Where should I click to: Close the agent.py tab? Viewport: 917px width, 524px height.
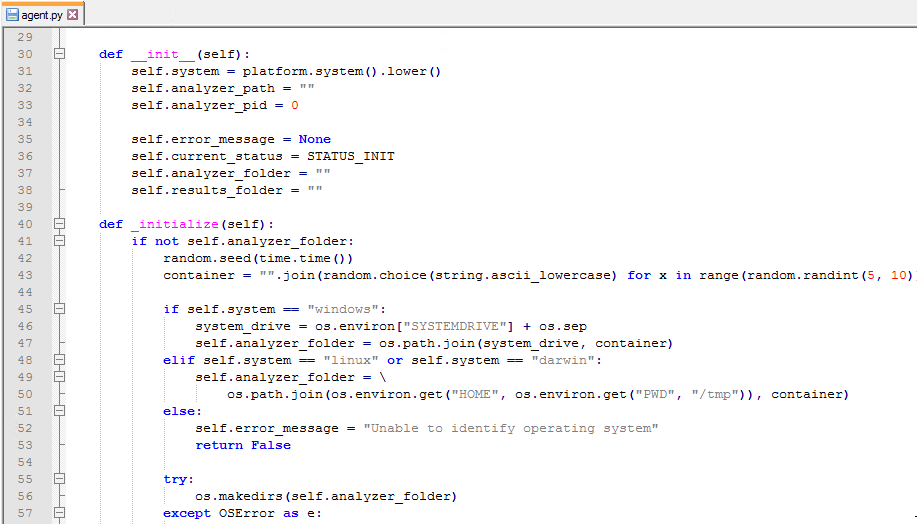pos(73,15)
